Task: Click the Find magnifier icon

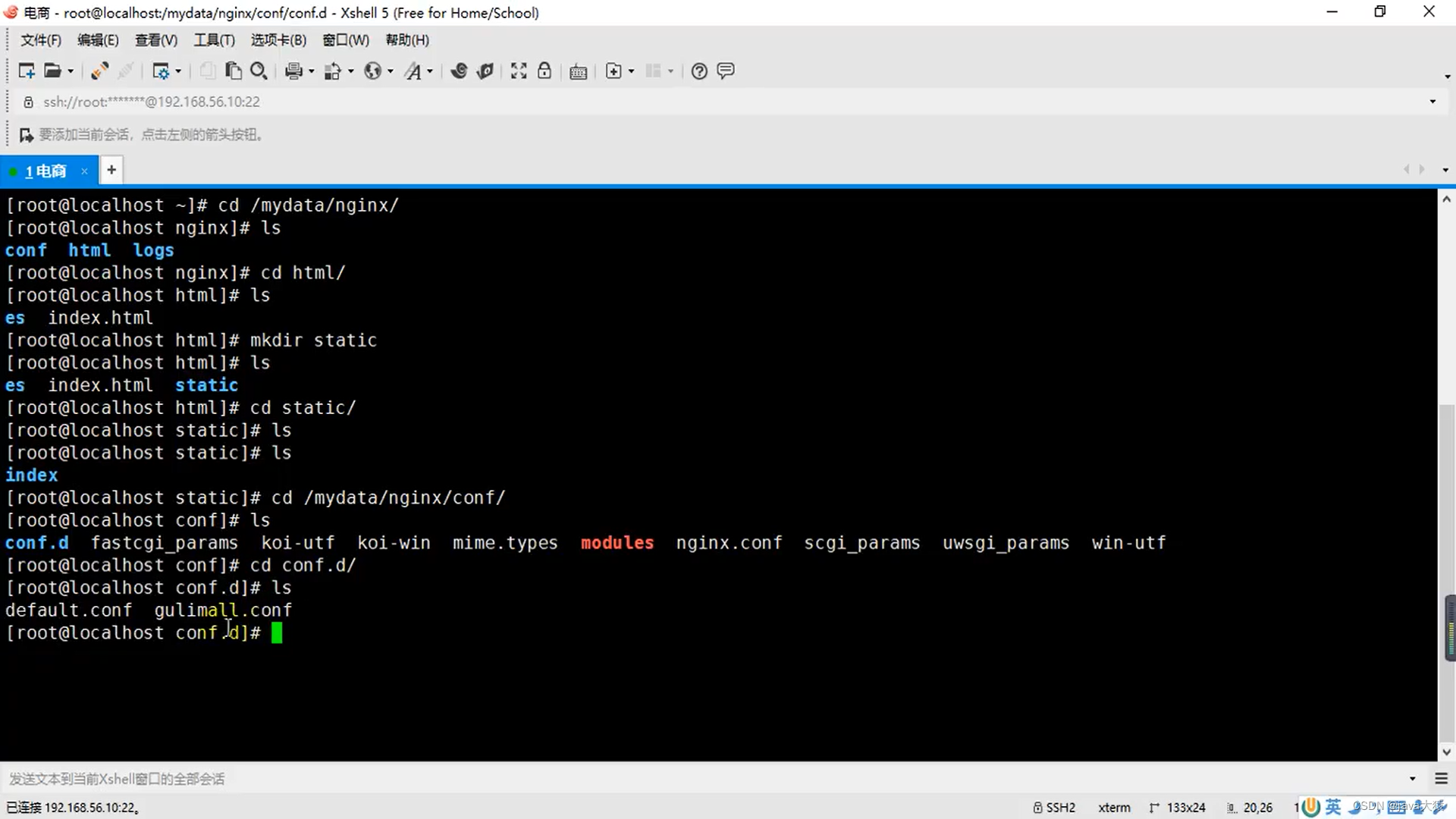Action: pos(259,71)
